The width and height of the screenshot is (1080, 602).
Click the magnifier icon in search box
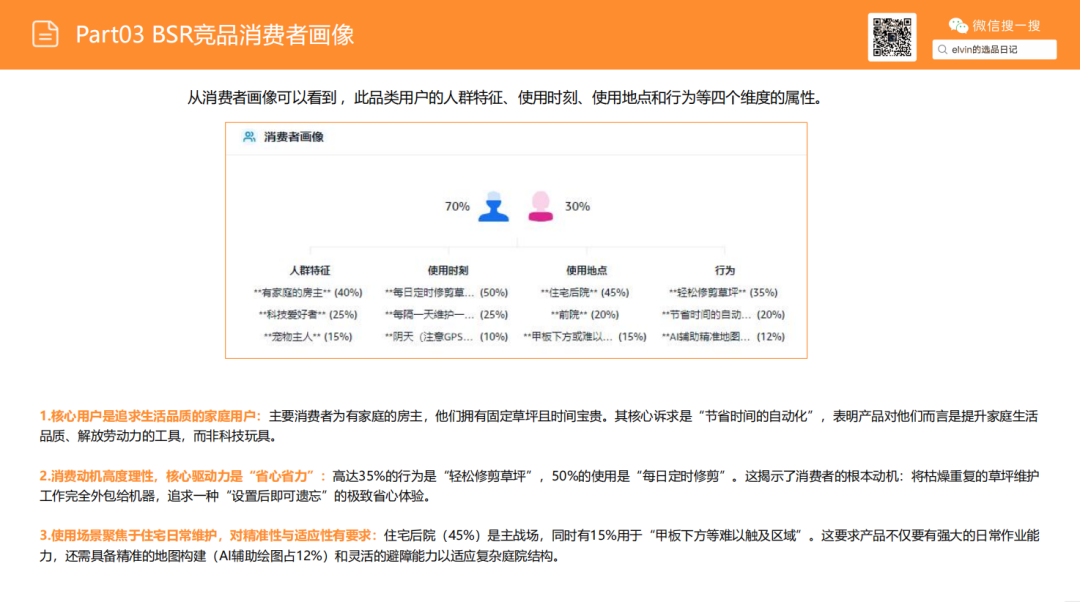(941, 47)
